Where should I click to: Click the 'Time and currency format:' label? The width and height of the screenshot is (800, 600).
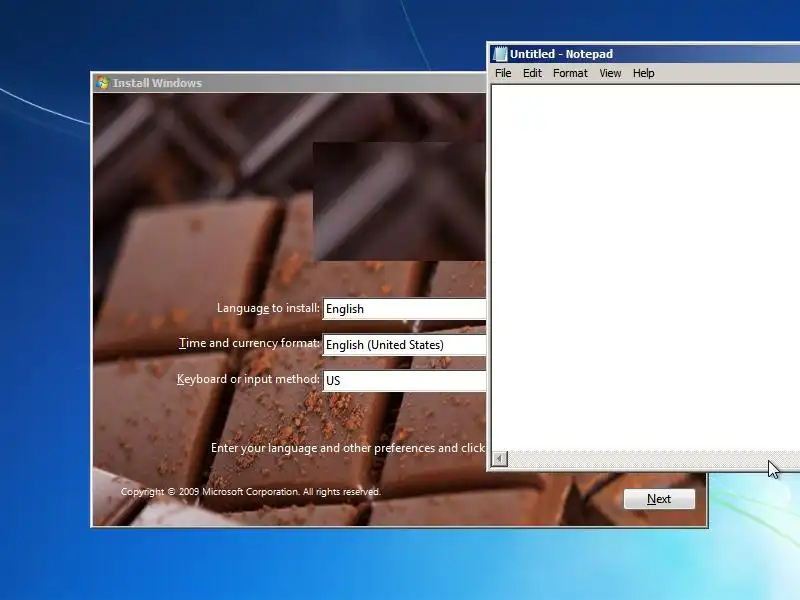pyautogui.click(x=249, y=343)
